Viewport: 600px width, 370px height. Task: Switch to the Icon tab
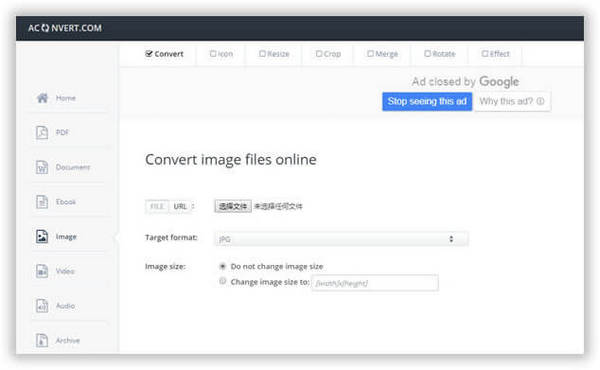coord(221,54)
